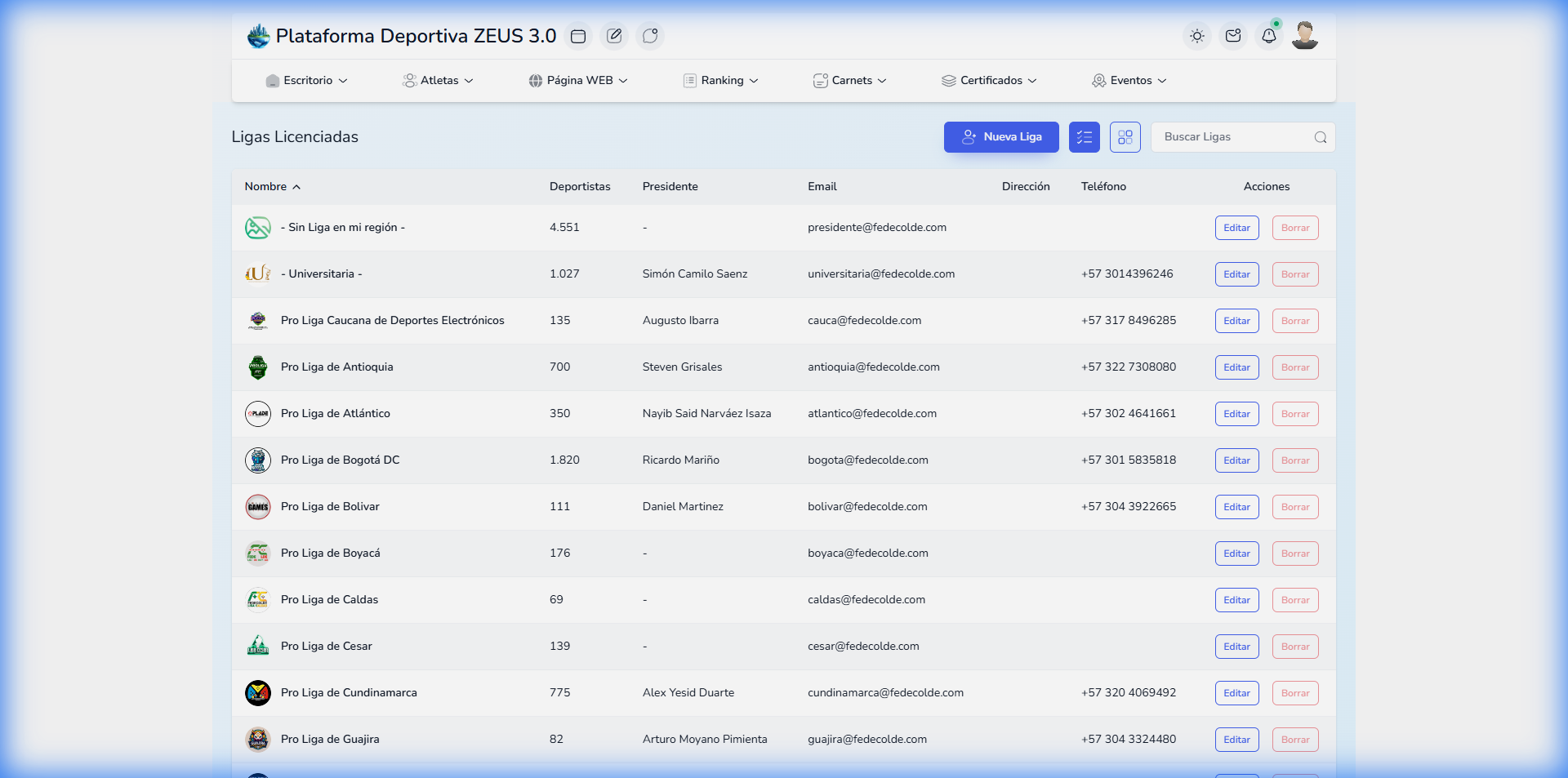The image size is (1568, 778).
Task: Open the Ranking menu
Action: click(x=721, y=80)
